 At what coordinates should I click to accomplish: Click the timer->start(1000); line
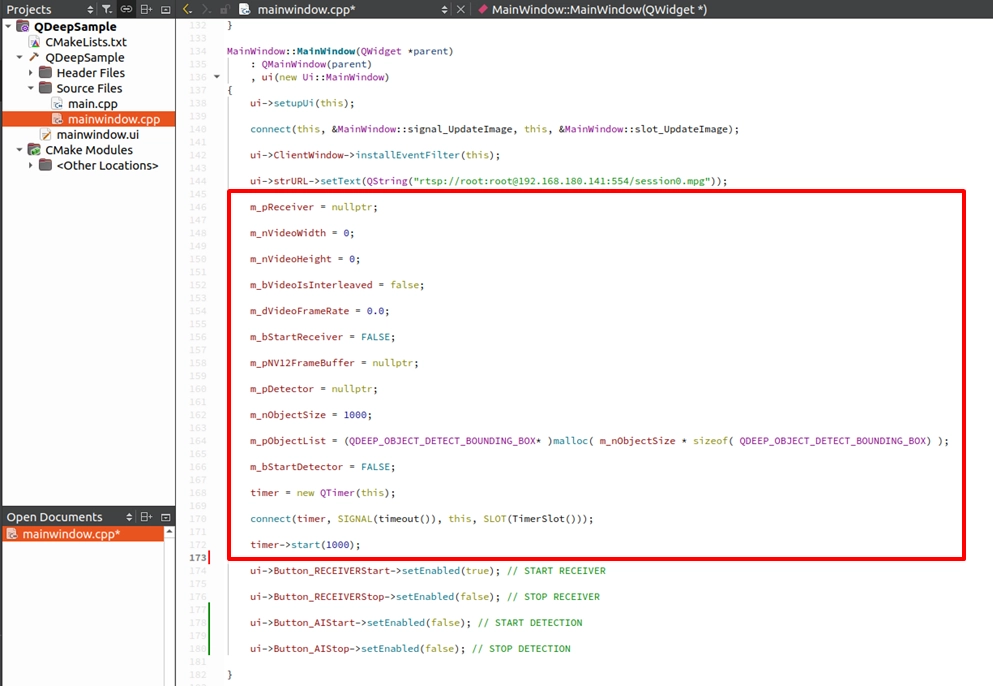click(305, 544)
